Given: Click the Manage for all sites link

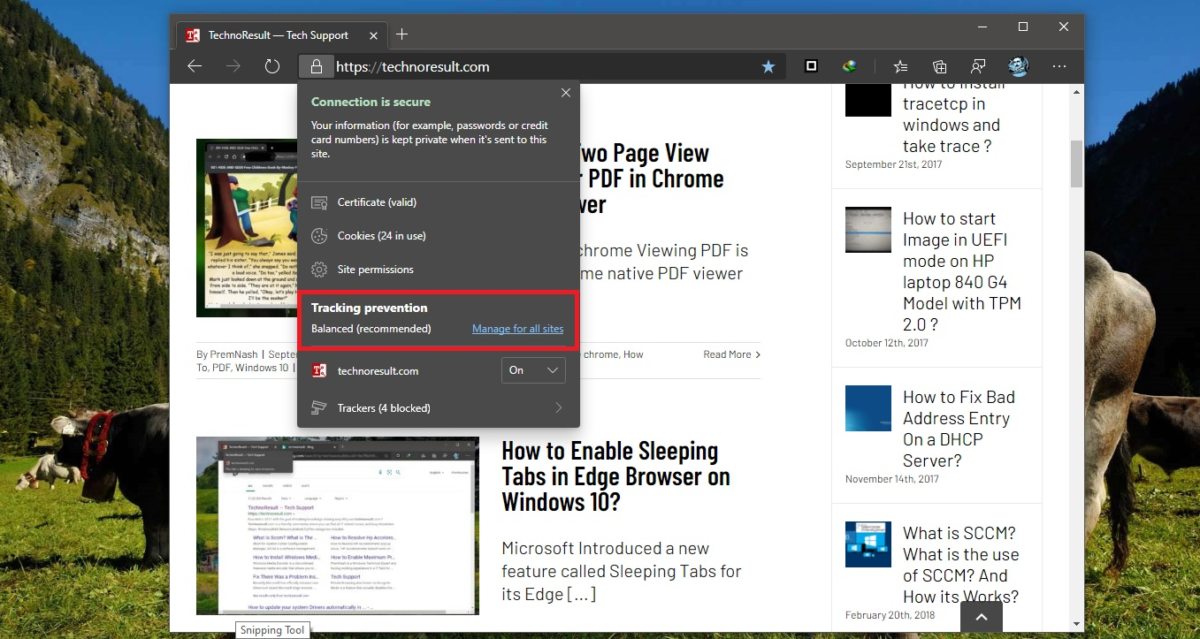Looking at the screenshot, I should point(517,328).
